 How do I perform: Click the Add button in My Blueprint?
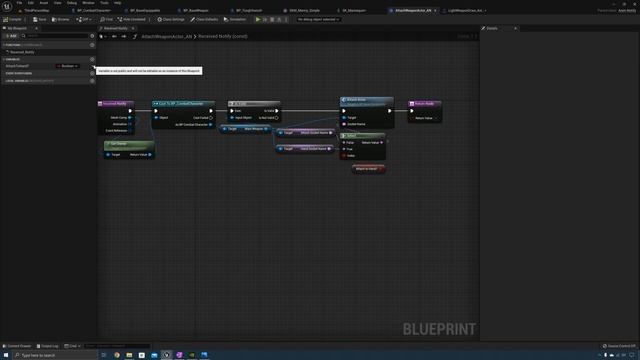tap(11, 36)
